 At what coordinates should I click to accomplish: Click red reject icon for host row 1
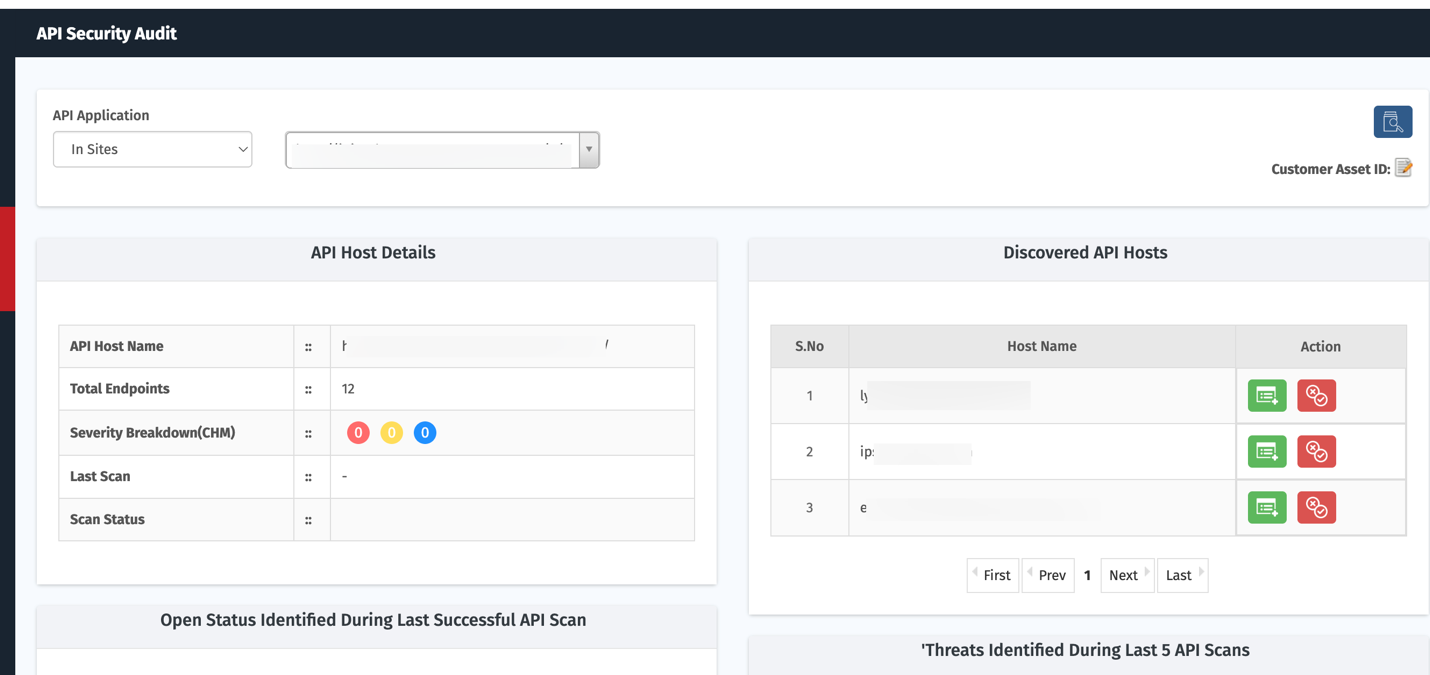[x=1316, y=396]
